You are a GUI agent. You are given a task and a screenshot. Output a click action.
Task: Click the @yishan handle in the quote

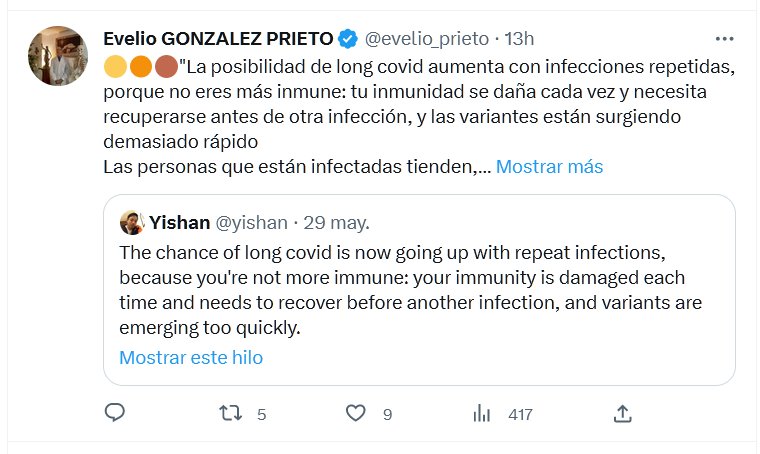coord(251,222)
